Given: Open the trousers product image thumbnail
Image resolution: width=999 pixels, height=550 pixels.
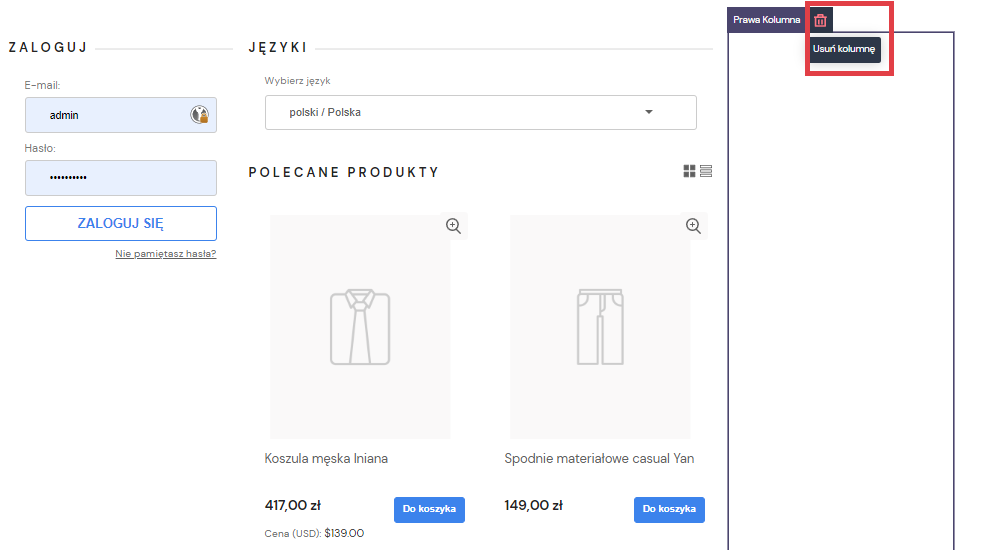Looking at the screenshot, I should 600,327.
